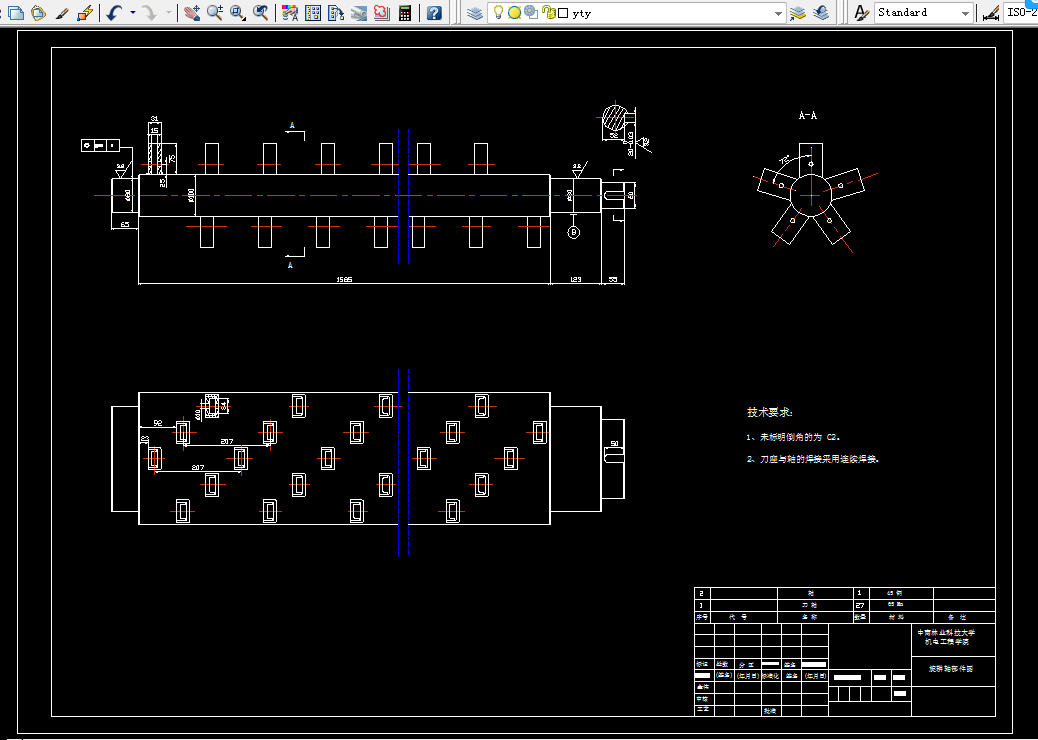Expand the Undo history dropdown arrow
Viewport: 1038px width, 740px height.
[133, 12]
